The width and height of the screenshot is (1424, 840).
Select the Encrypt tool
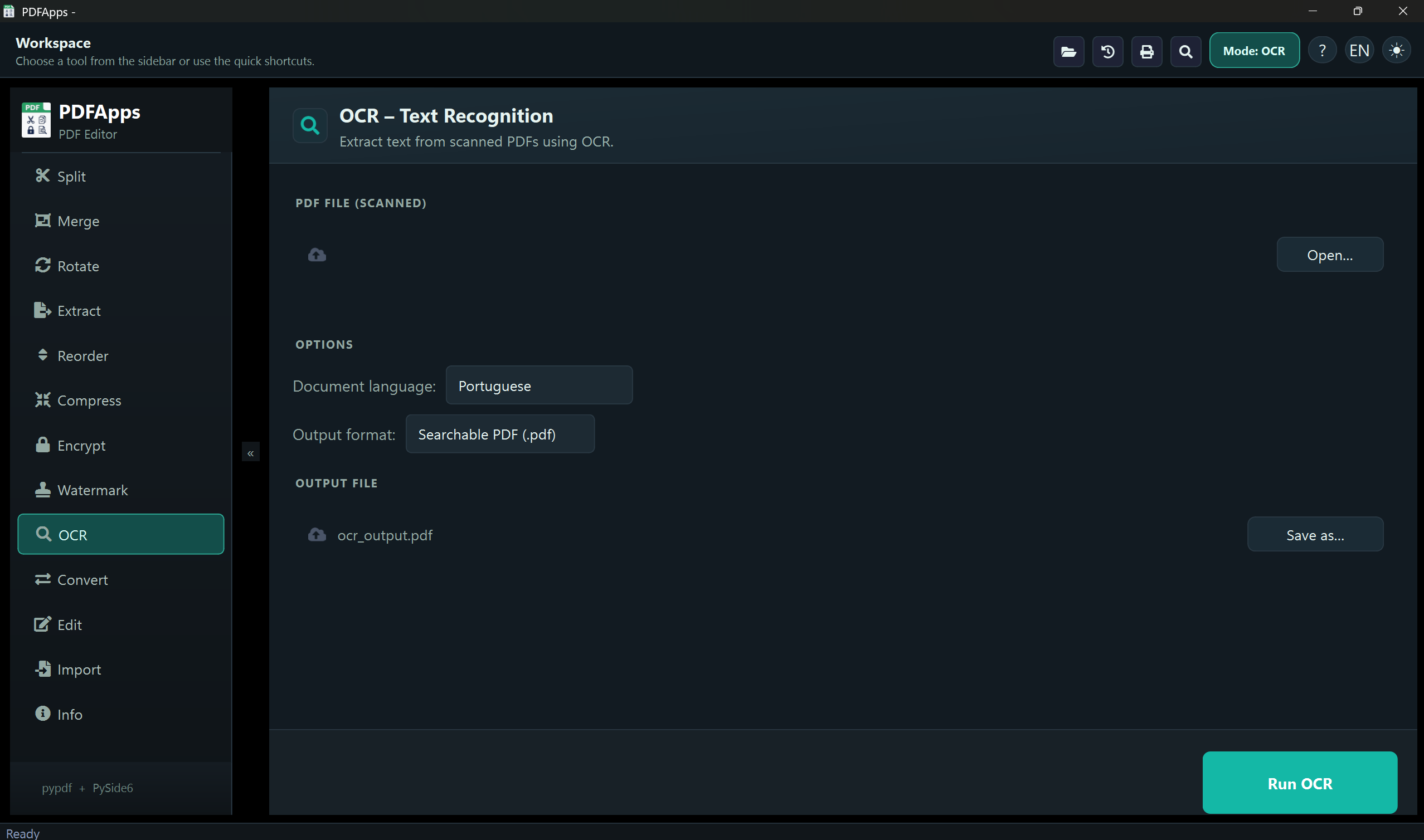tap(120, 446)
